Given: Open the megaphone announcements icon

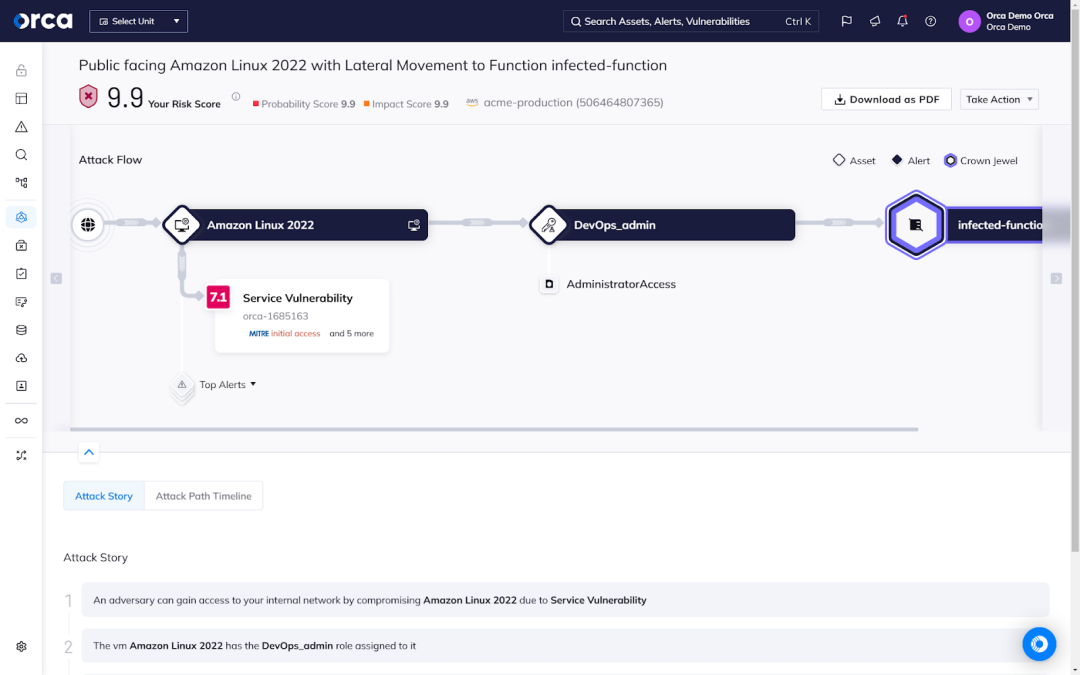Looking at the screenshot, I should pos(875,21).
